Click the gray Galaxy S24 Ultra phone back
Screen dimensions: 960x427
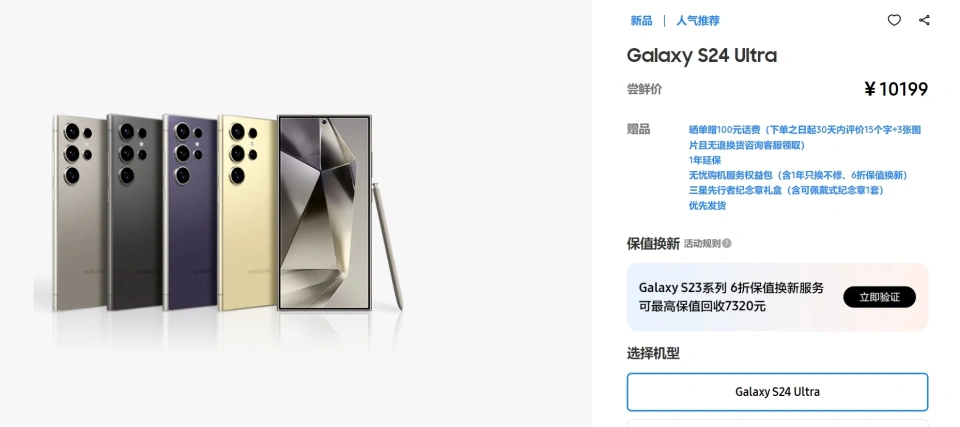point(78,210)
